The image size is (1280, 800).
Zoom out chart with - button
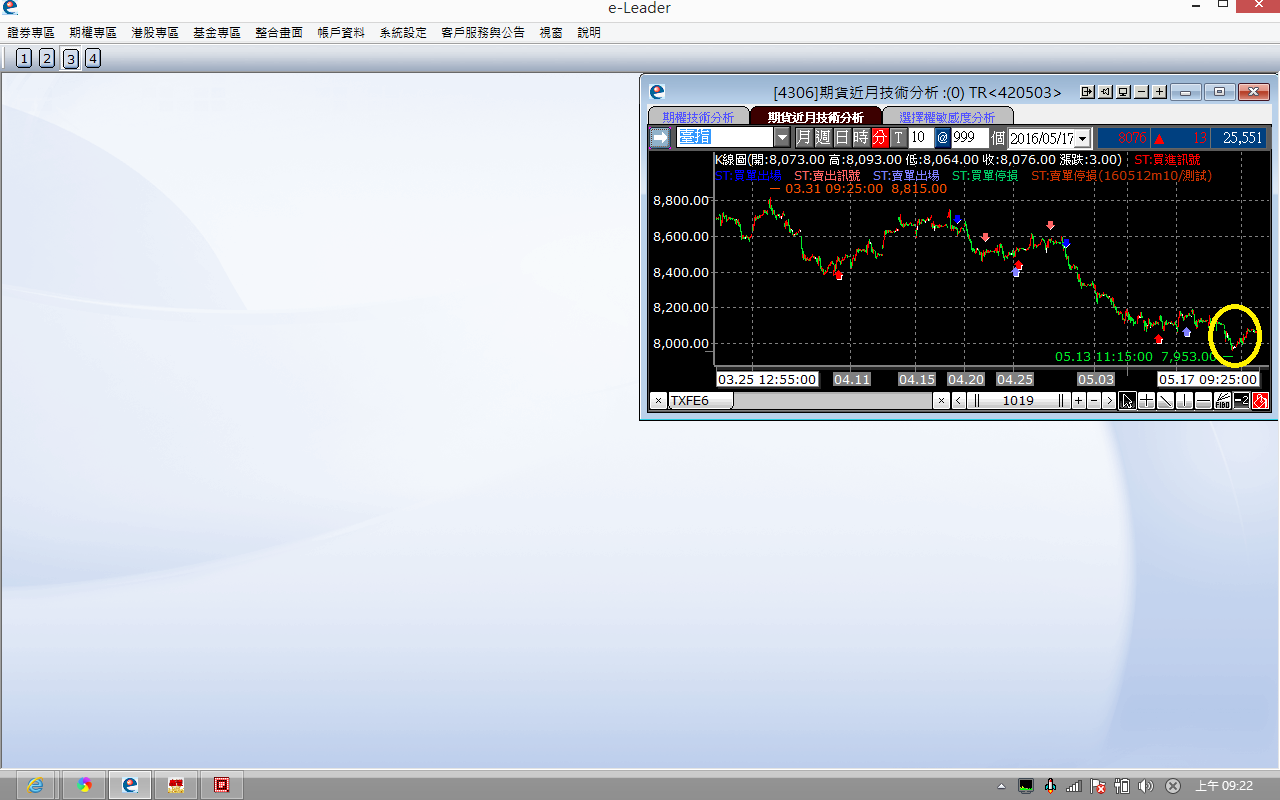coord(1093,401)
